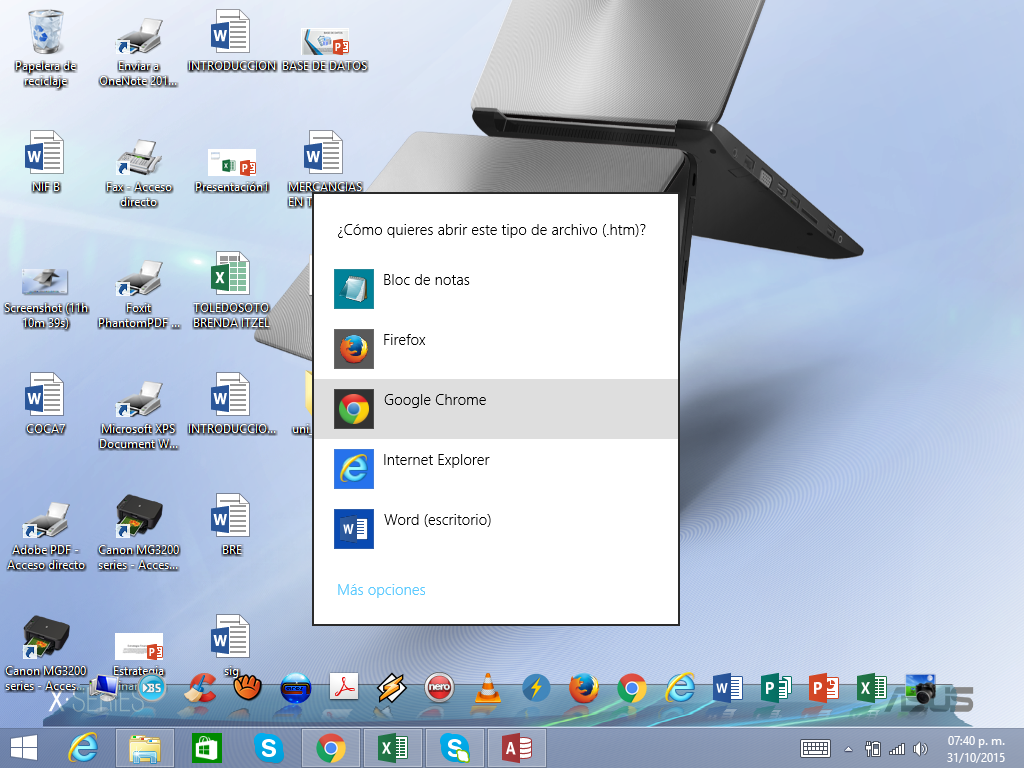Image resolution: width=1024 pixels, height=768 pixels.
Task: Switch to Microsoft Access in the taskbar
Action: pyautogui.click(x=516, y=747)
